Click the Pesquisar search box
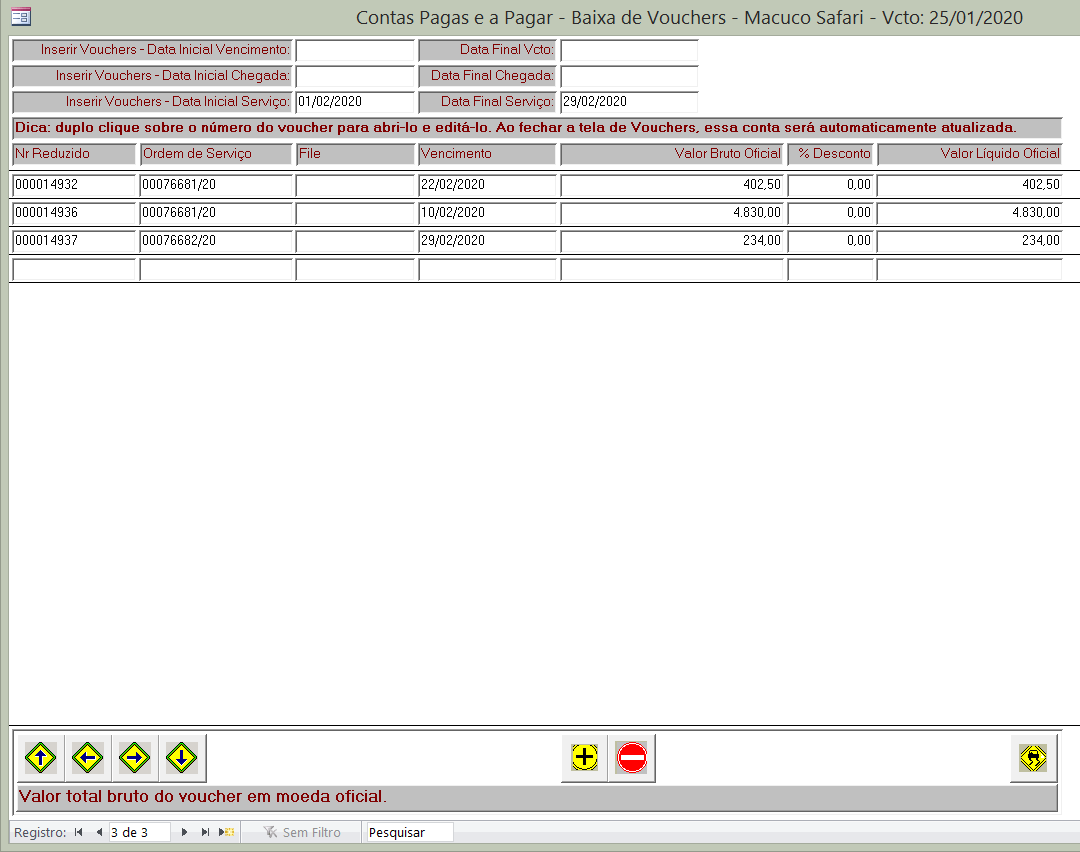The image size is (1080, 852). click(x=409, y=832)
